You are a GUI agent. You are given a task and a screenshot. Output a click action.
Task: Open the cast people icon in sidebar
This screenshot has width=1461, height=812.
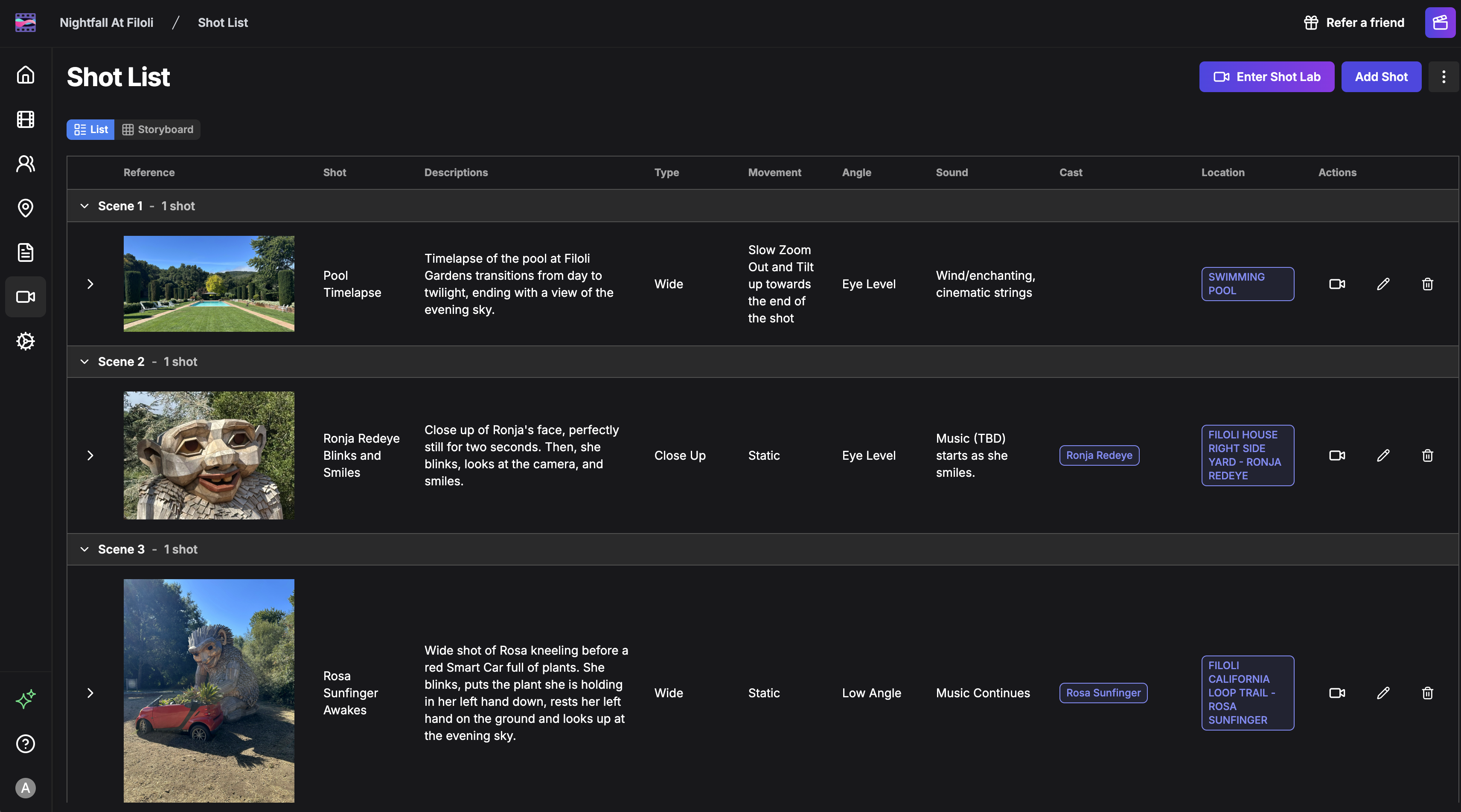point(26,164)
